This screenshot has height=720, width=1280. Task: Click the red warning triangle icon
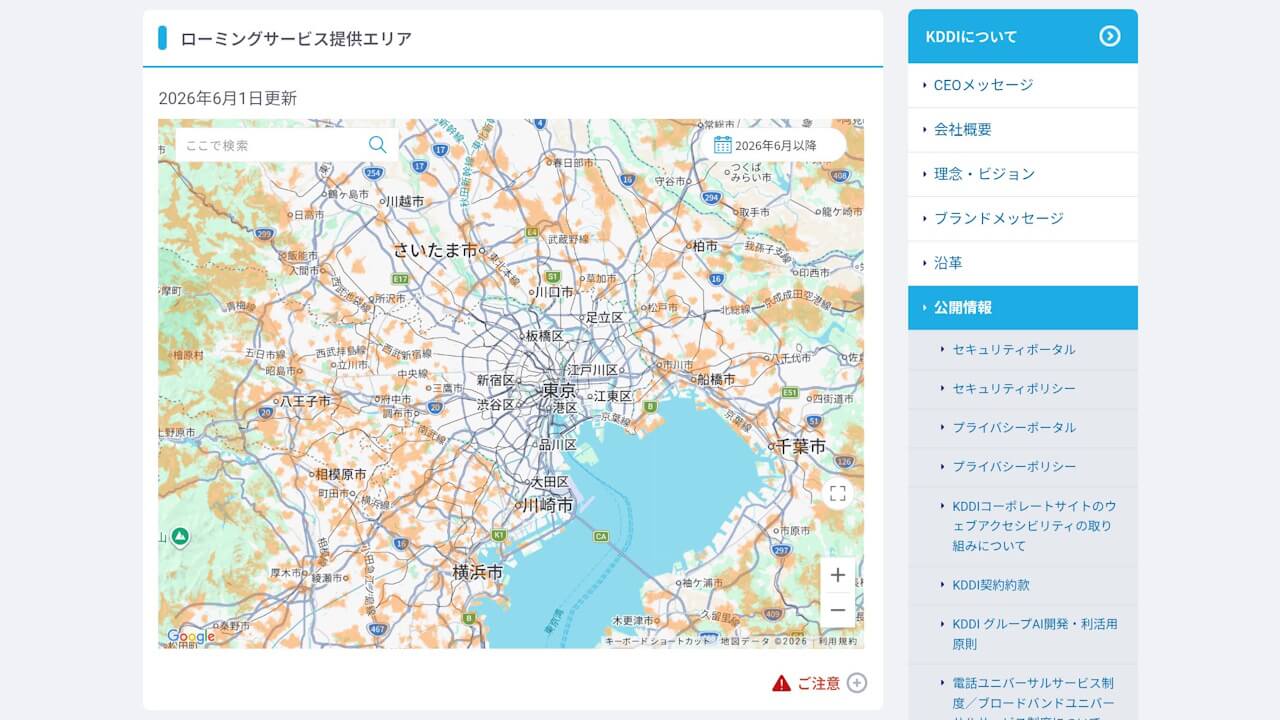pyautogui.click(x=782, y=683)
